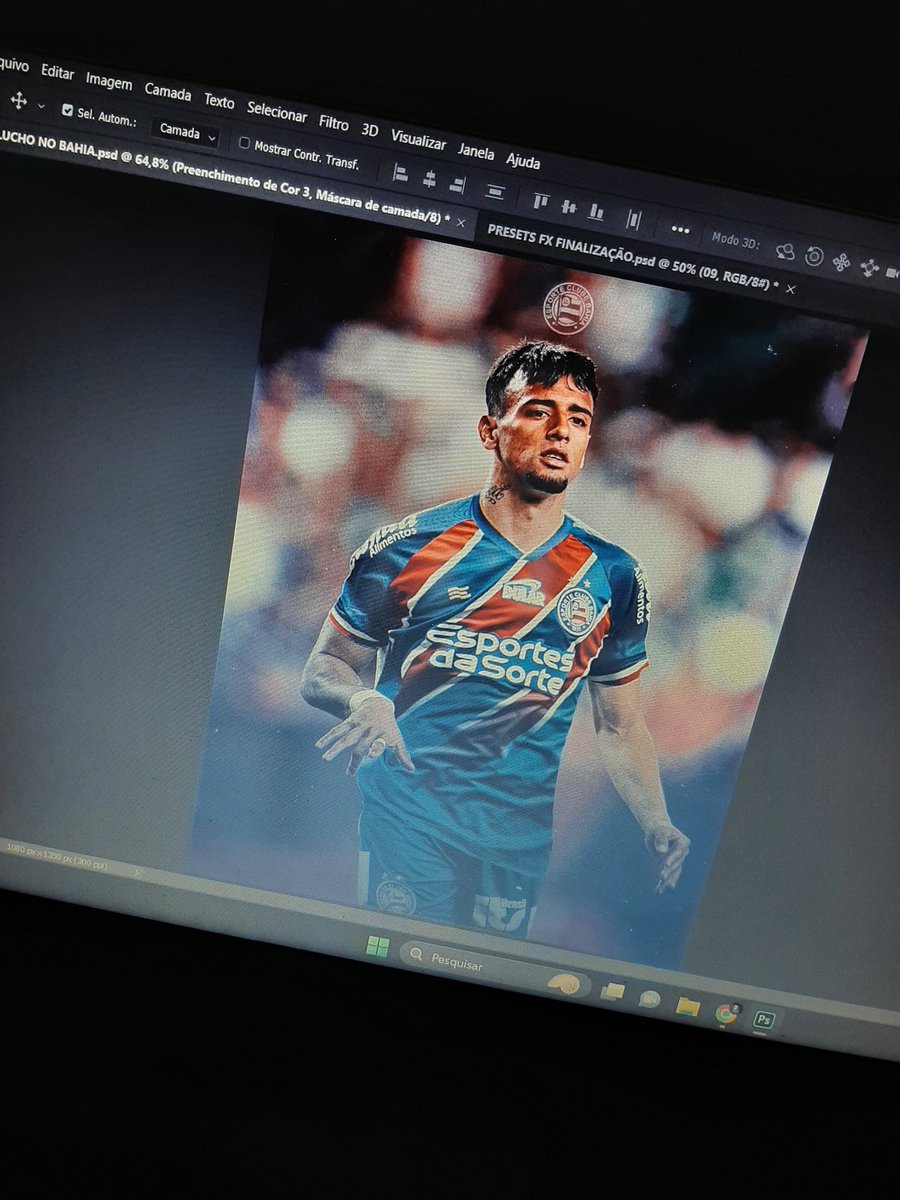Select the Move tool icon in options bar
Image resolution: width=900 pixels, height=1200 pixels.
click(17, 101)
